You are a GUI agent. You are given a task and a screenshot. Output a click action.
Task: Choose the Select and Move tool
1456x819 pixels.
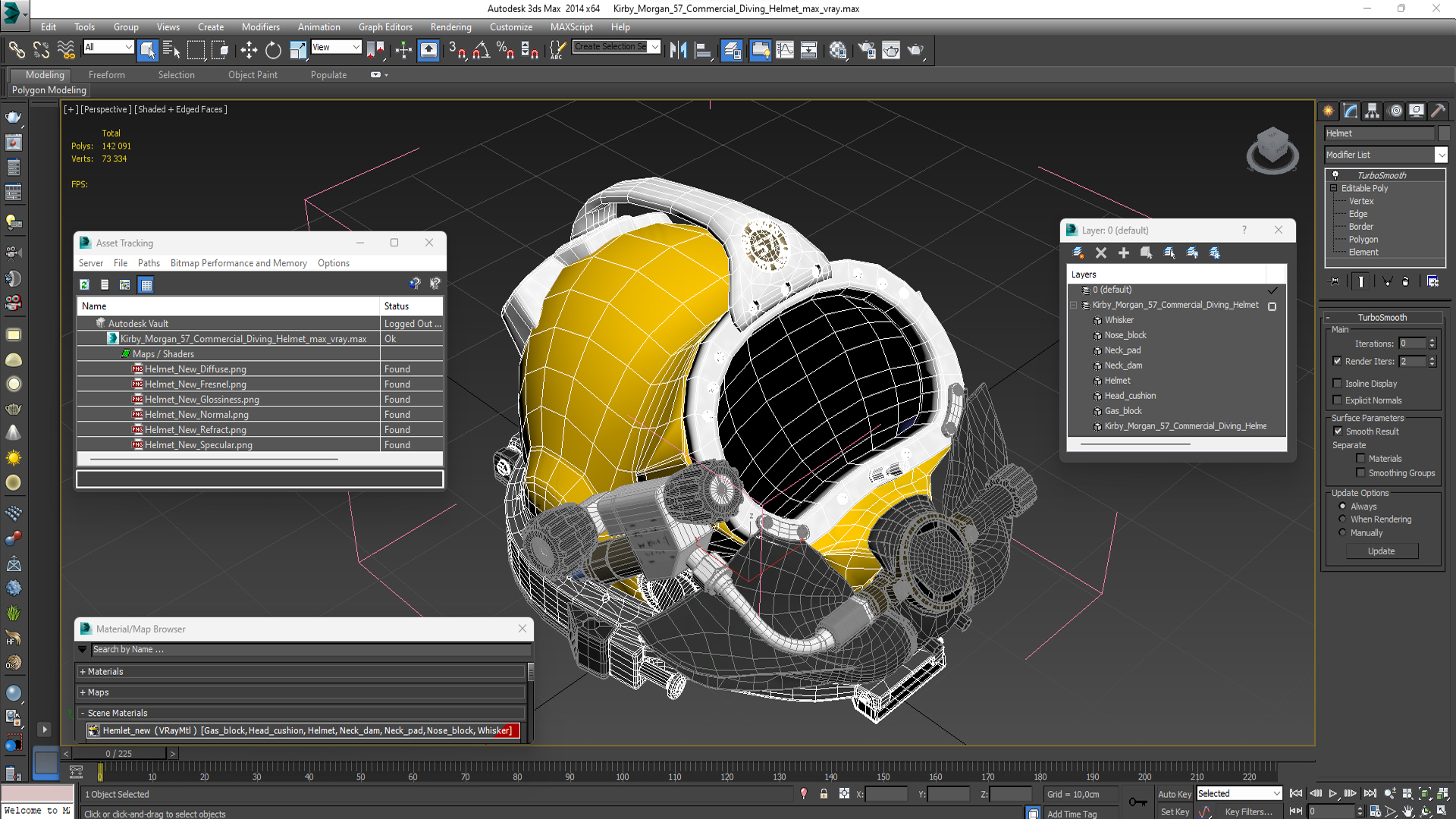click(249, 50)
